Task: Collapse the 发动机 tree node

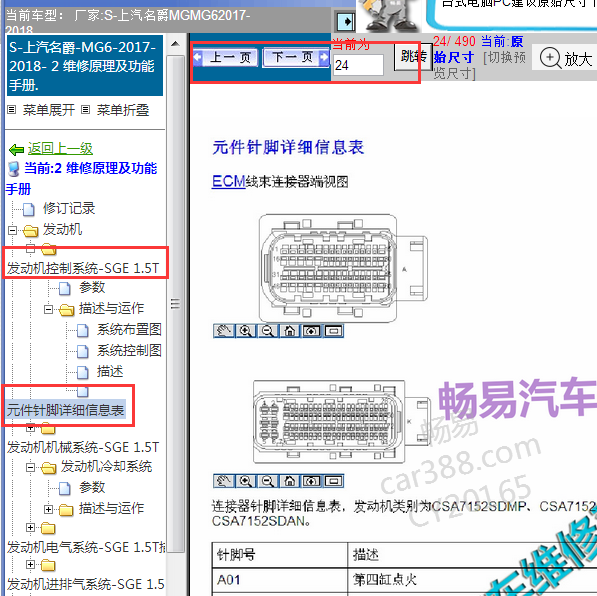Action: pyautogui.click(x=12, y=230)
